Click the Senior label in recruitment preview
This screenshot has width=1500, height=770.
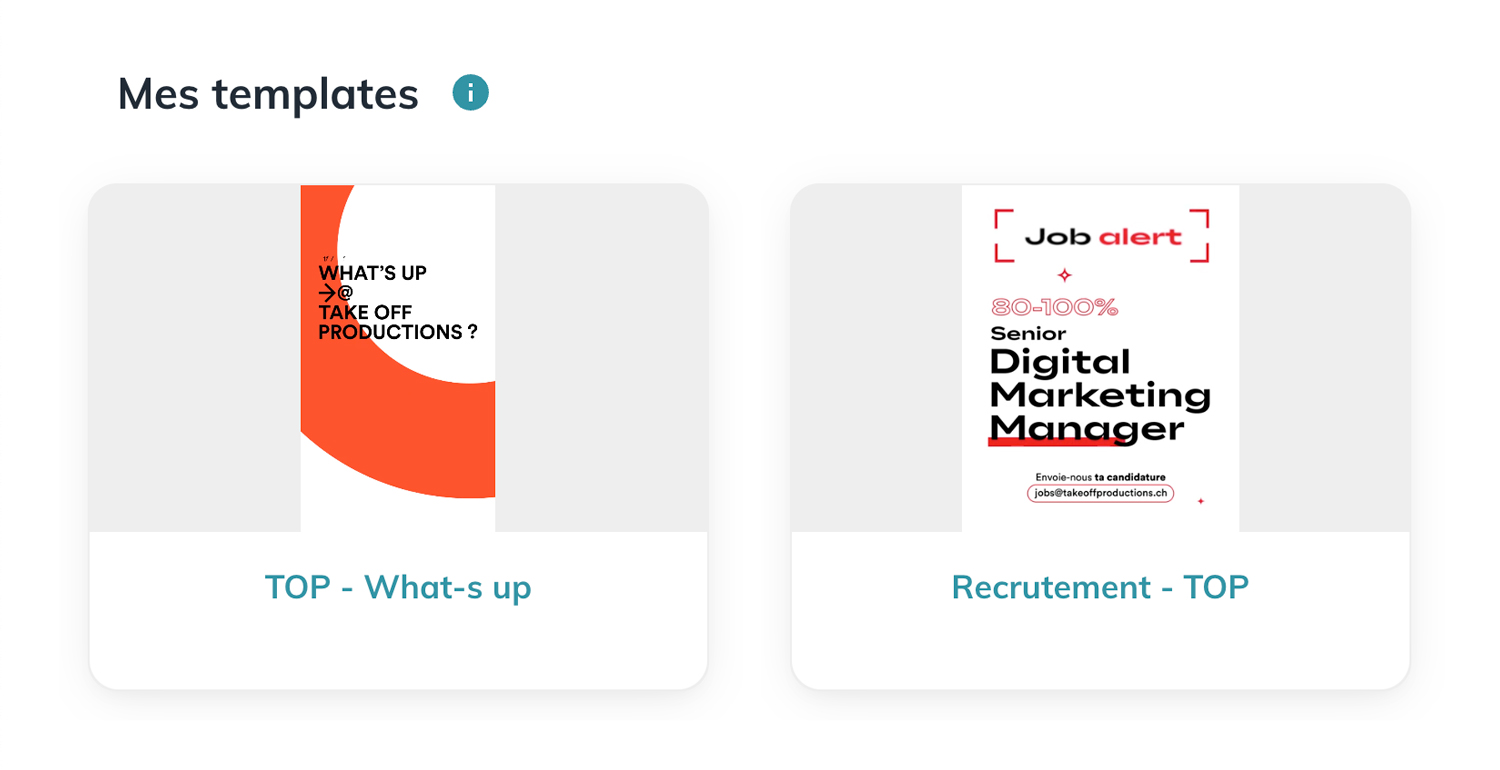(1028, 333)
